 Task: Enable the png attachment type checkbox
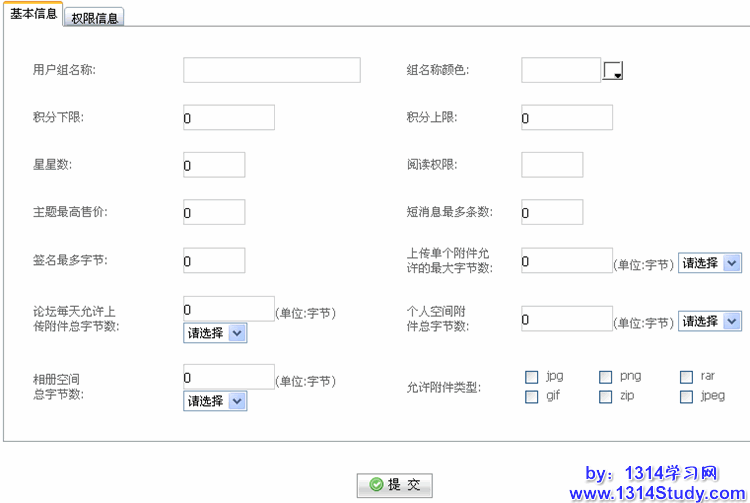point(606,377)
